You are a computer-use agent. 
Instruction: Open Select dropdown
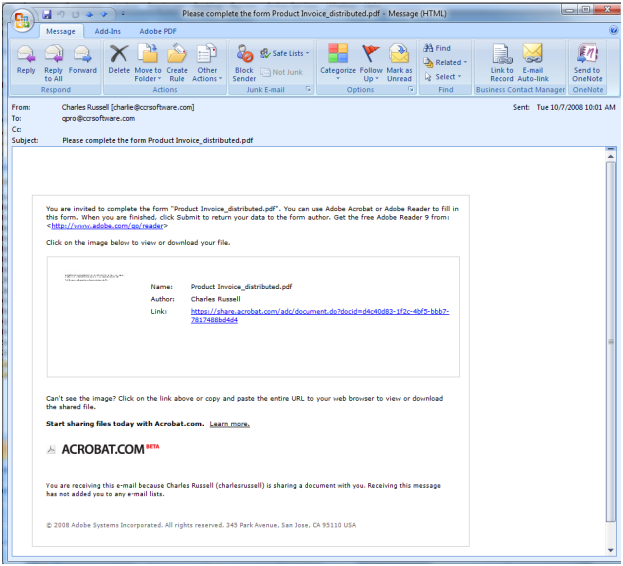click(443, 77)
